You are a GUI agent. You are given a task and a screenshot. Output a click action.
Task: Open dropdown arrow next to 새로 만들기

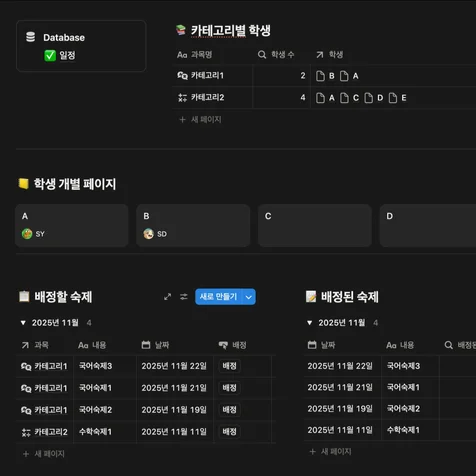click(249, 297)
